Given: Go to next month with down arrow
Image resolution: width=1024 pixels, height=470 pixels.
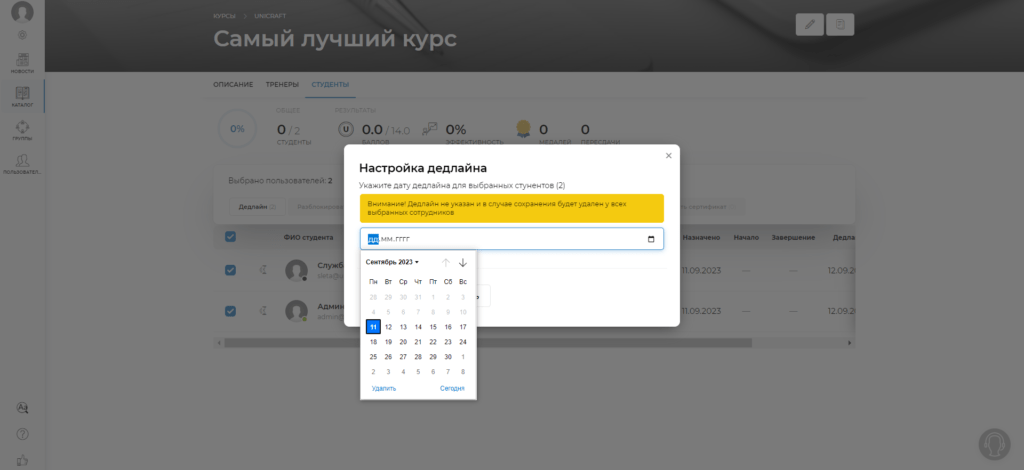Looking at the screenshot, I should pos(463,262).
